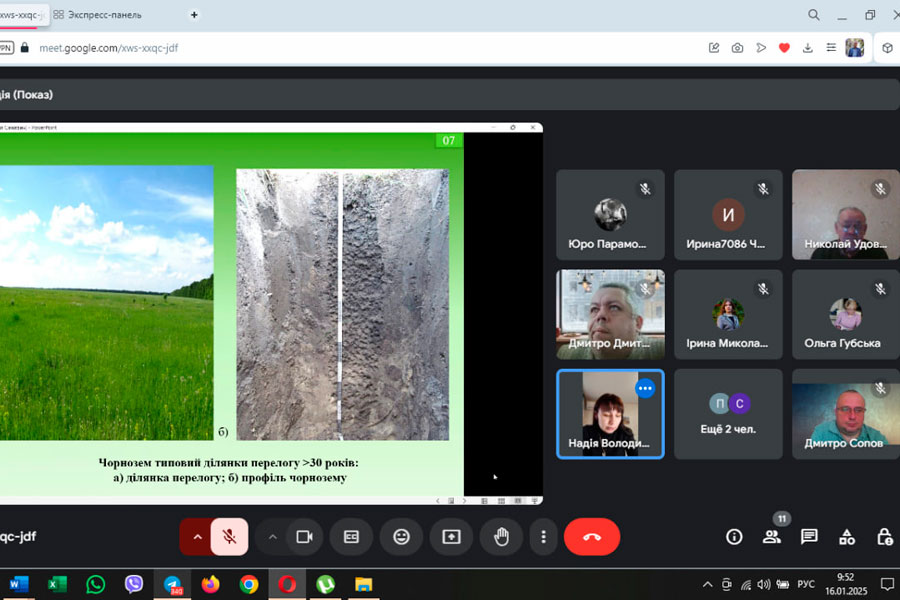Open the volume control in system tray
Viewport: 900px width, 600px height.
[x=763, y=584]
